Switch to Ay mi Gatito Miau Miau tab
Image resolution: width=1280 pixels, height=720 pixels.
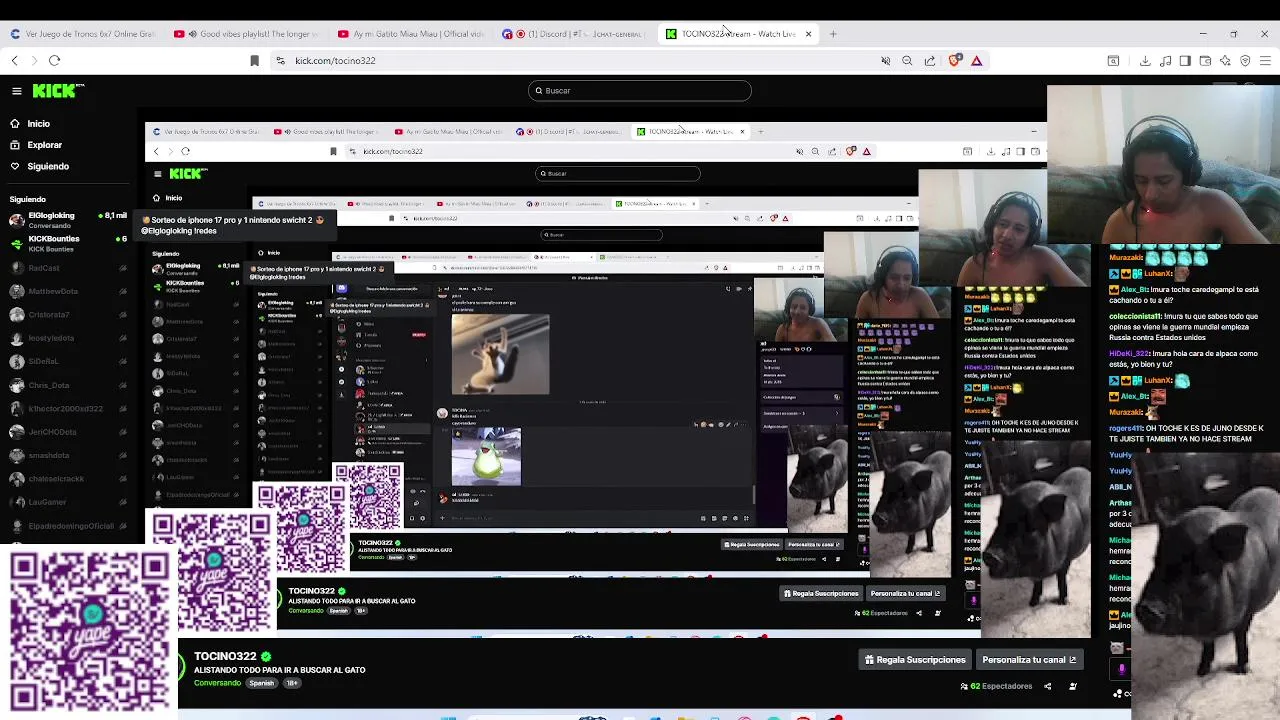[410, 34]
